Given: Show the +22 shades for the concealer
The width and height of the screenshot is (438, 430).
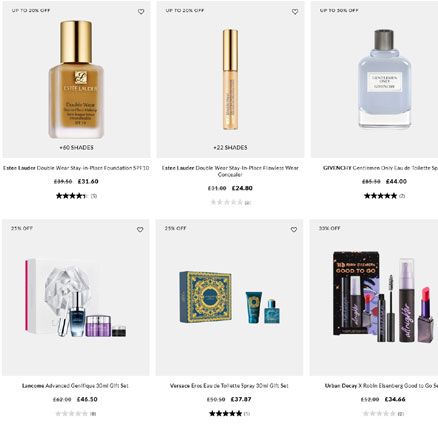Looking at the screenshot, I should point(230,147).
